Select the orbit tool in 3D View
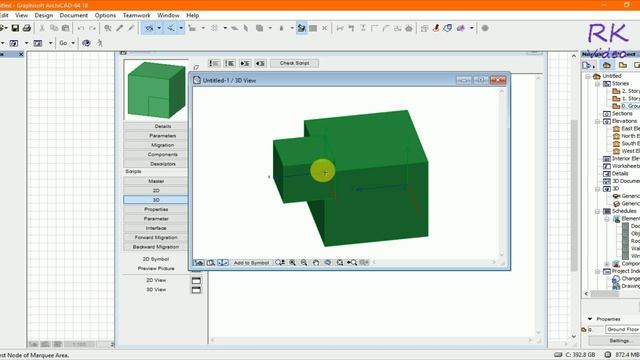Screen dimensions: 640x360 (x=328, y=262)
